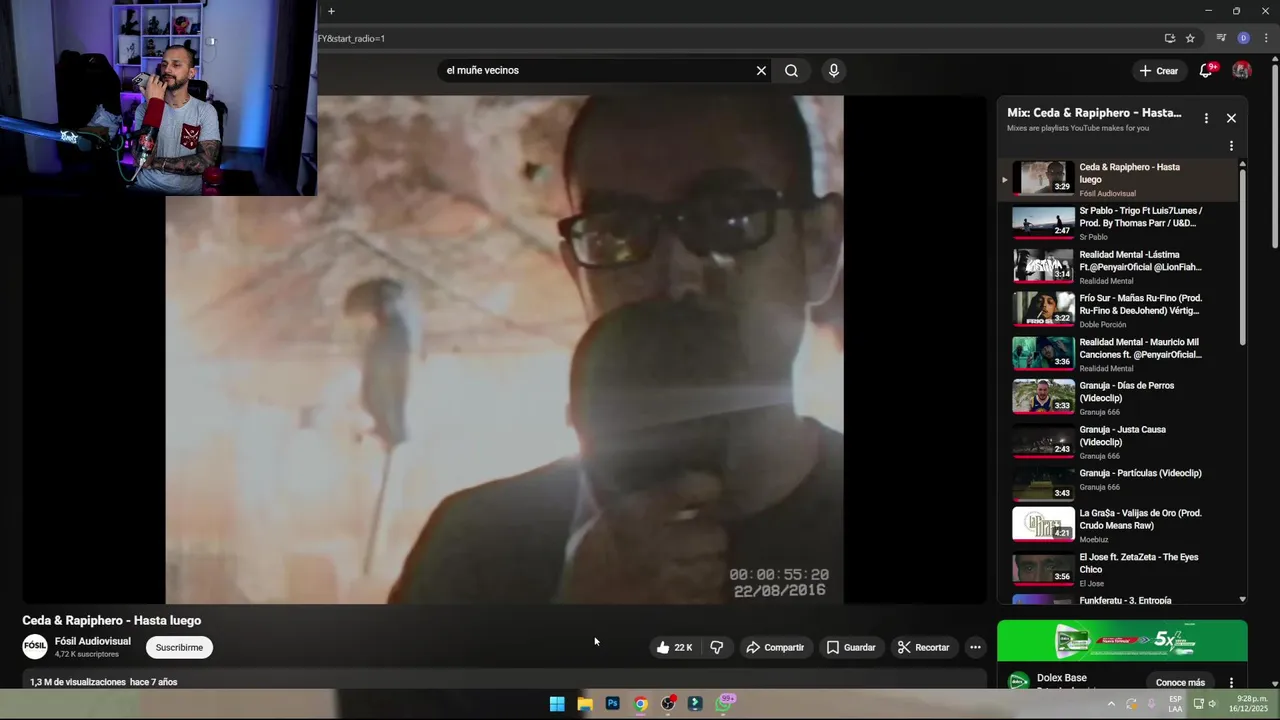The width and height of the screenshot is (1280, 720).
Task: Open Chrome's three-dot menu
Action: tap(1266, 38)
